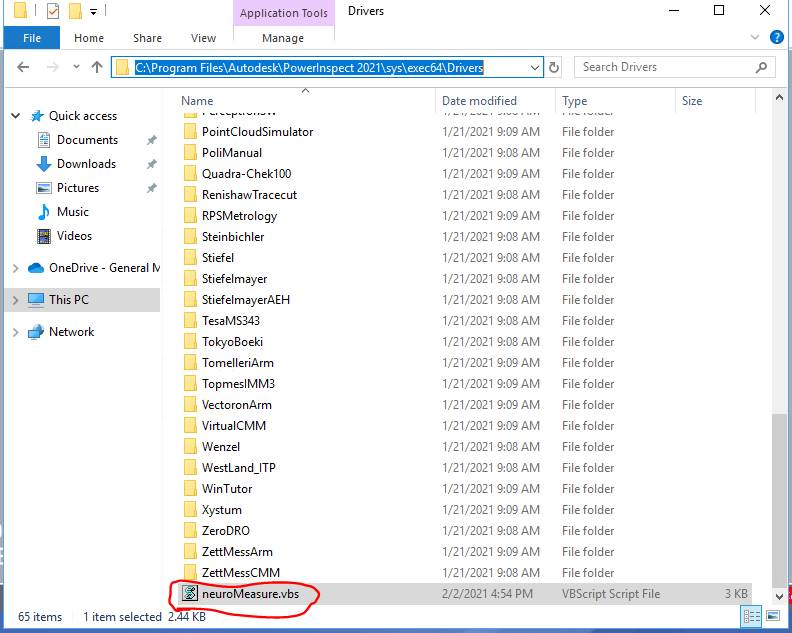
Task: Click the Forward navigation arrow
Action: 53,67
